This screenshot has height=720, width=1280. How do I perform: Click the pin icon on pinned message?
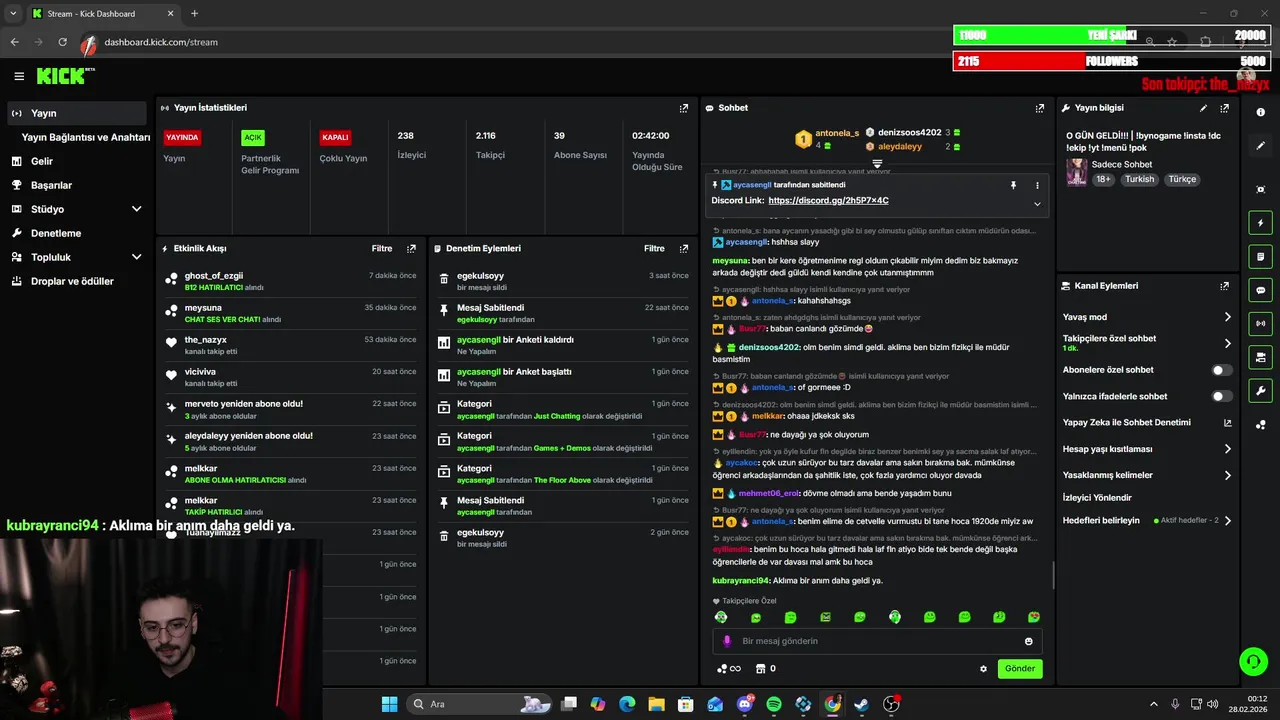pyautogui.click(x=1013, y=185)
